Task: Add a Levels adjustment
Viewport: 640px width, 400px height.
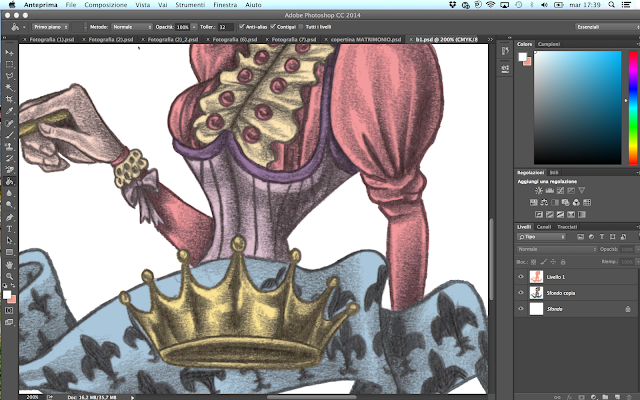Action: tap(549, 191)
